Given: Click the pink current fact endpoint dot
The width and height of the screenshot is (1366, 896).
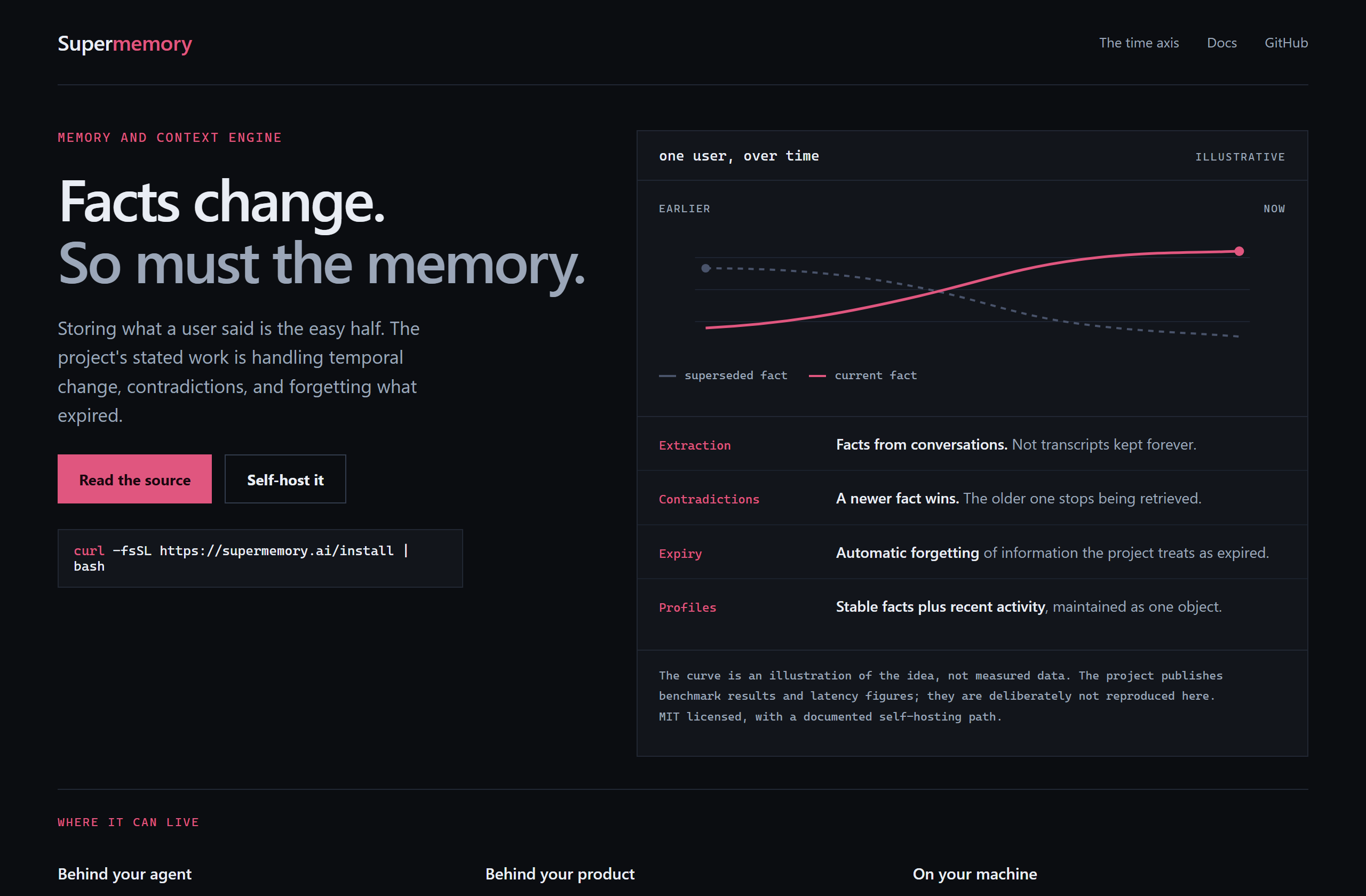Looking at the screenshot, I should tap(1239, 251).
